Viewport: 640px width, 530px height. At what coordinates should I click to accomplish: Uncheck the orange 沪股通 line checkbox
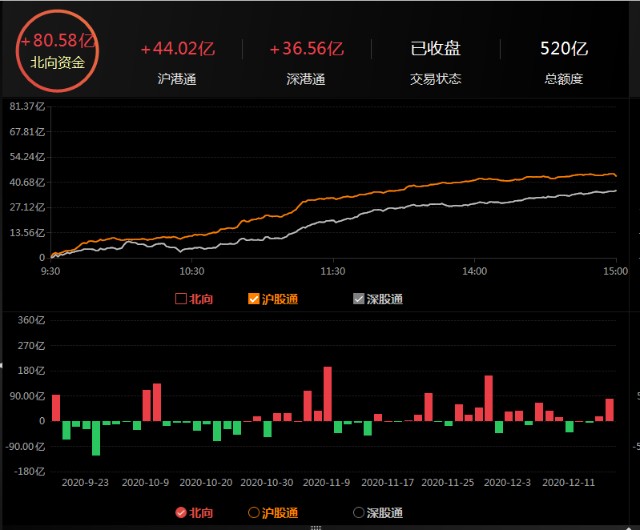[254, 298]
